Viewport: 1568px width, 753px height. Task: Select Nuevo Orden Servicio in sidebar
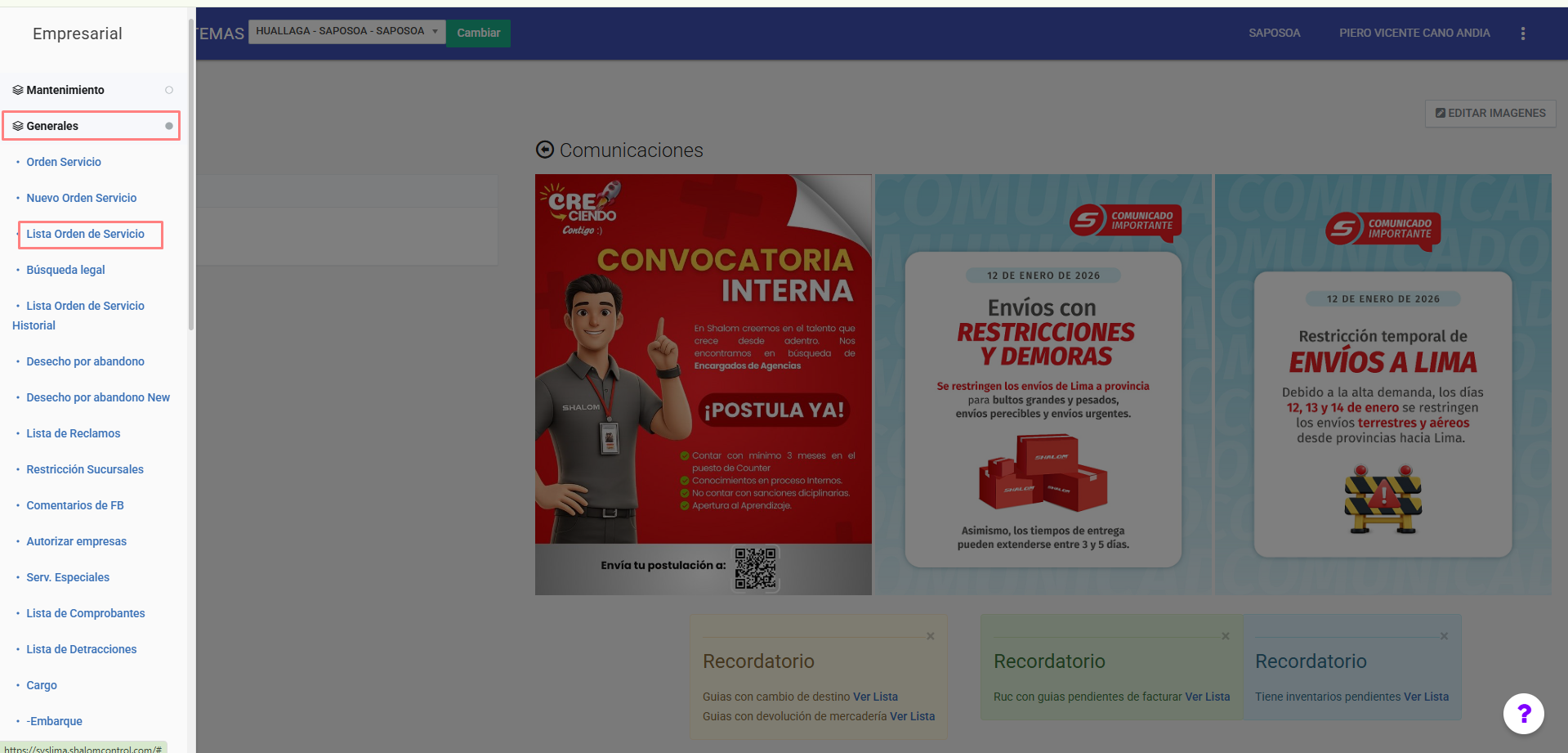(81, 198)
